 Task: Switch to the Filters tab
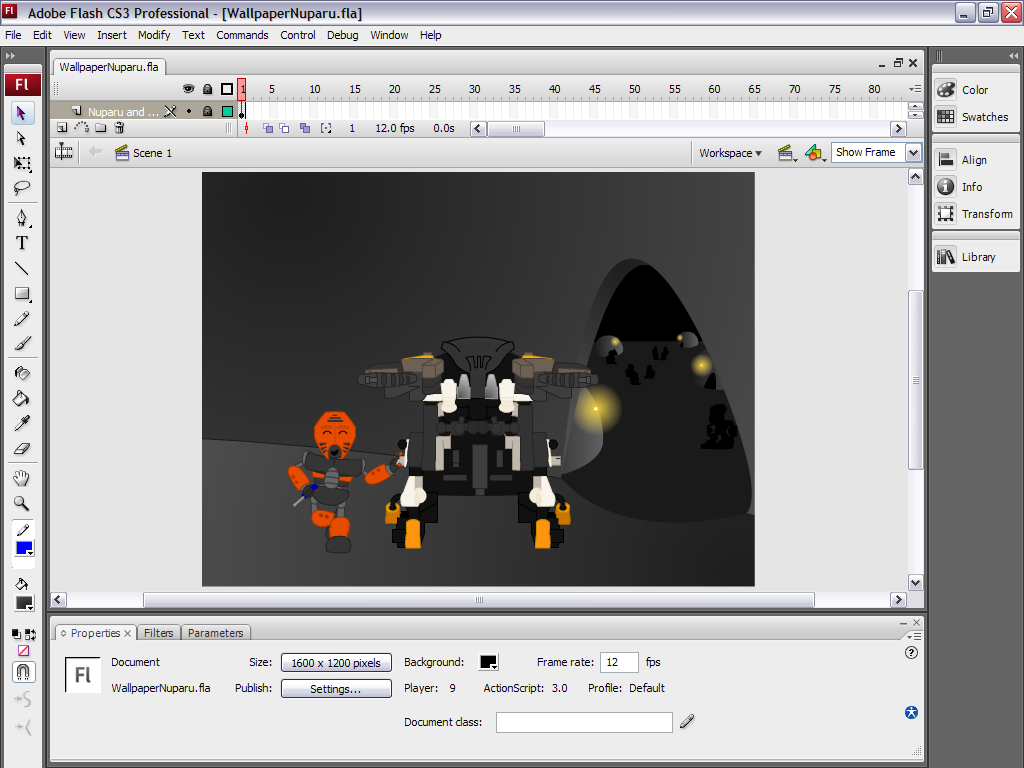158,633
